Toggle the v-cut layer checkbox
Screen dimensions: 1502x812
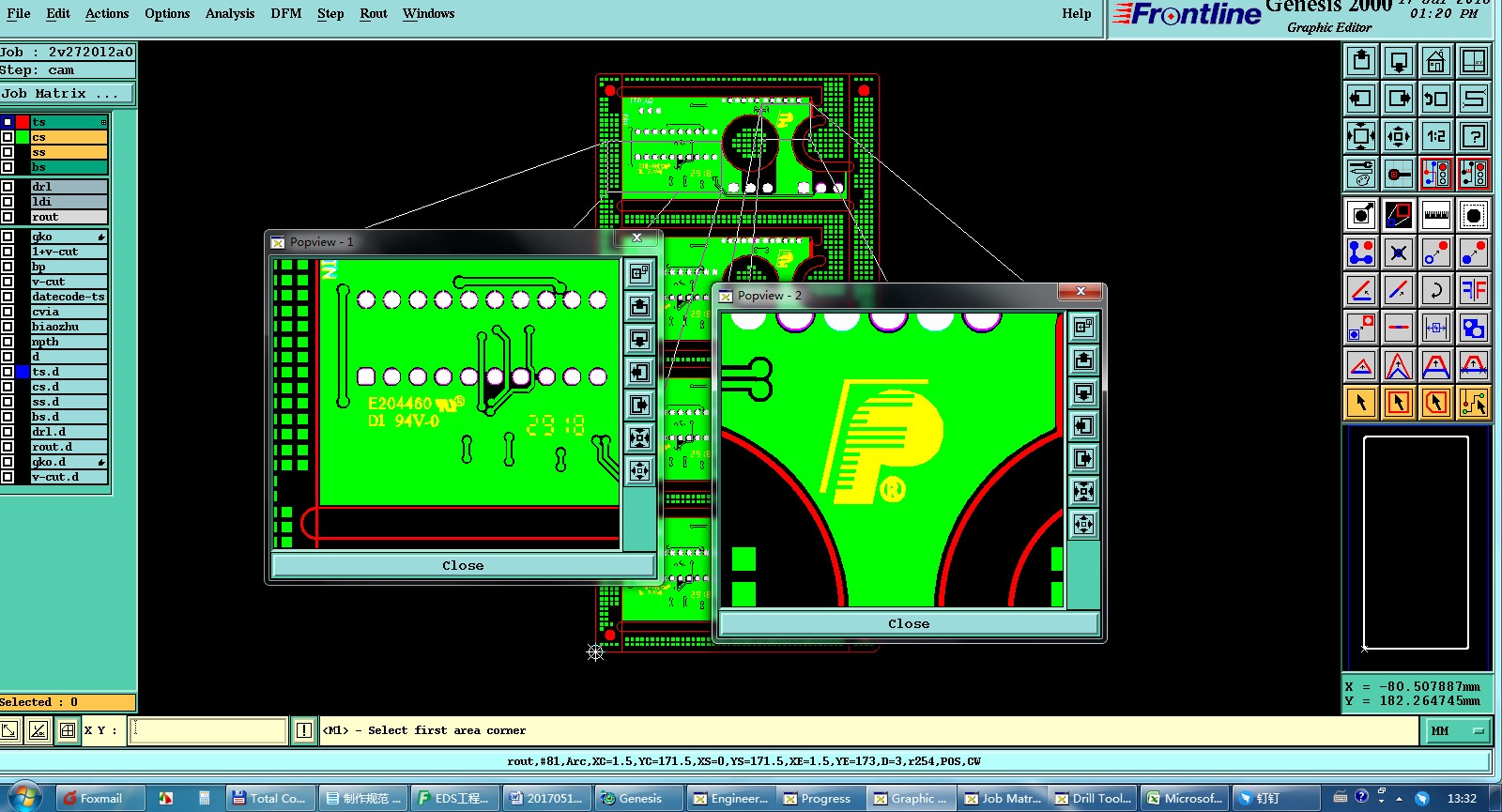[x=8, y=282]
